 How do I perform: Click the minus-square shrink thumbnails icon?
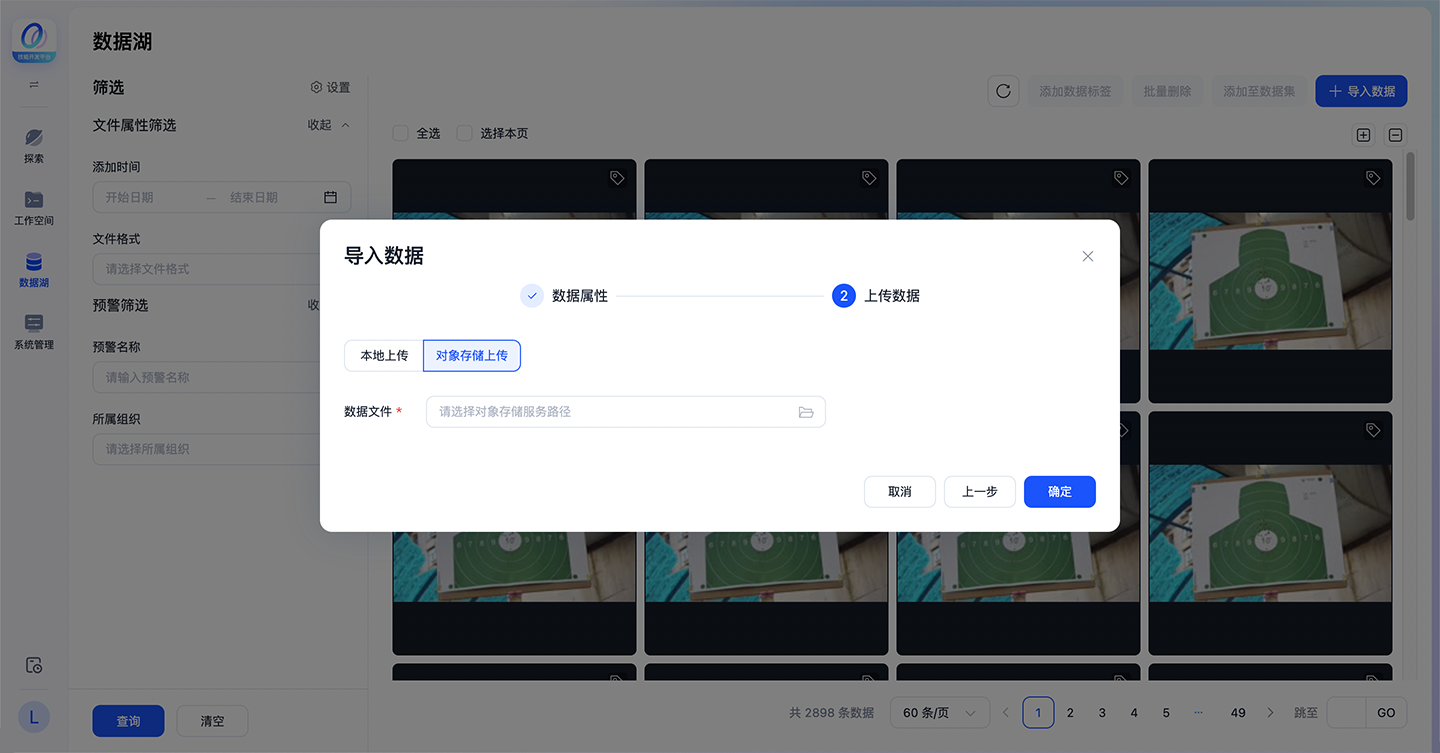1396,135
